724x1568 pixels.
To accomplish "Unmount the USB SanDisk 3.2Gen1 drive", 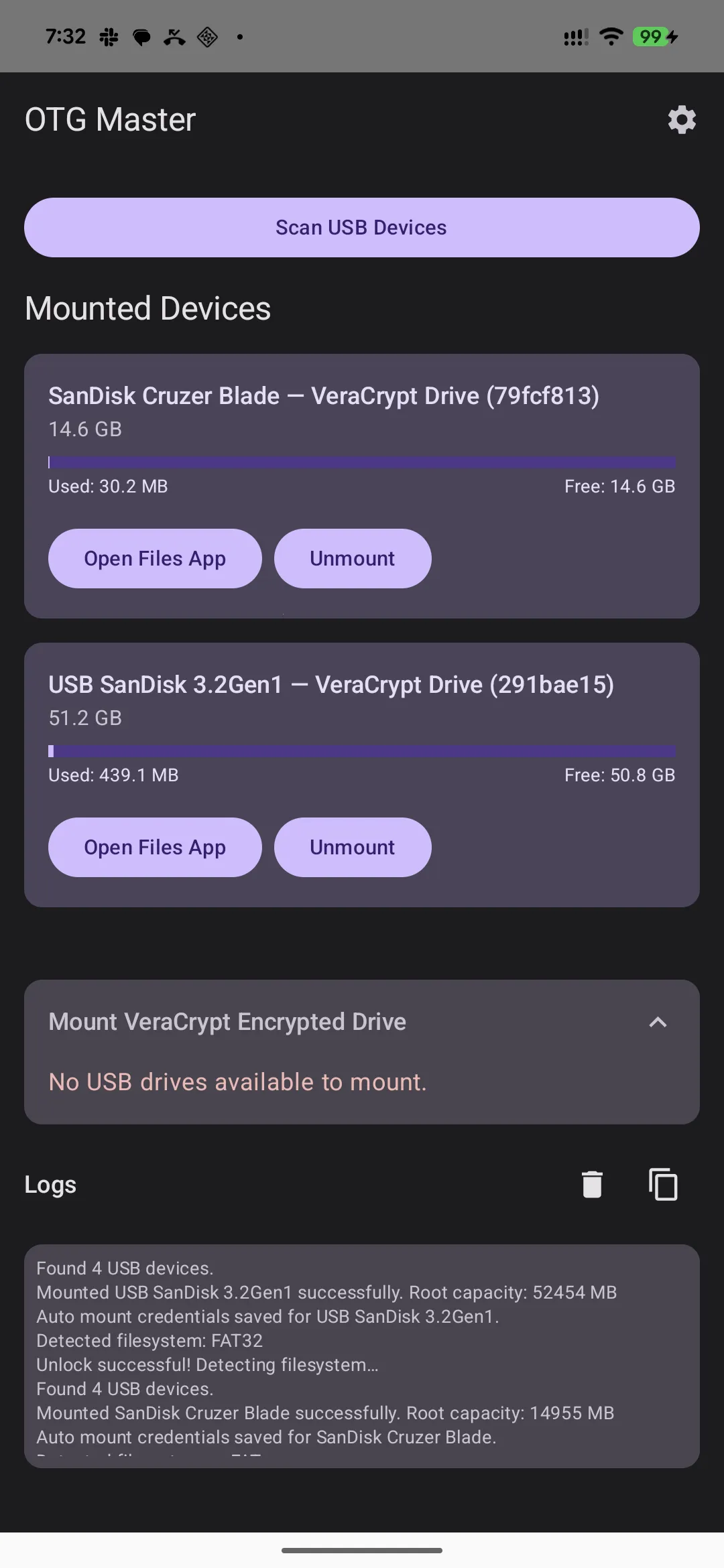I will coord(353,847).
